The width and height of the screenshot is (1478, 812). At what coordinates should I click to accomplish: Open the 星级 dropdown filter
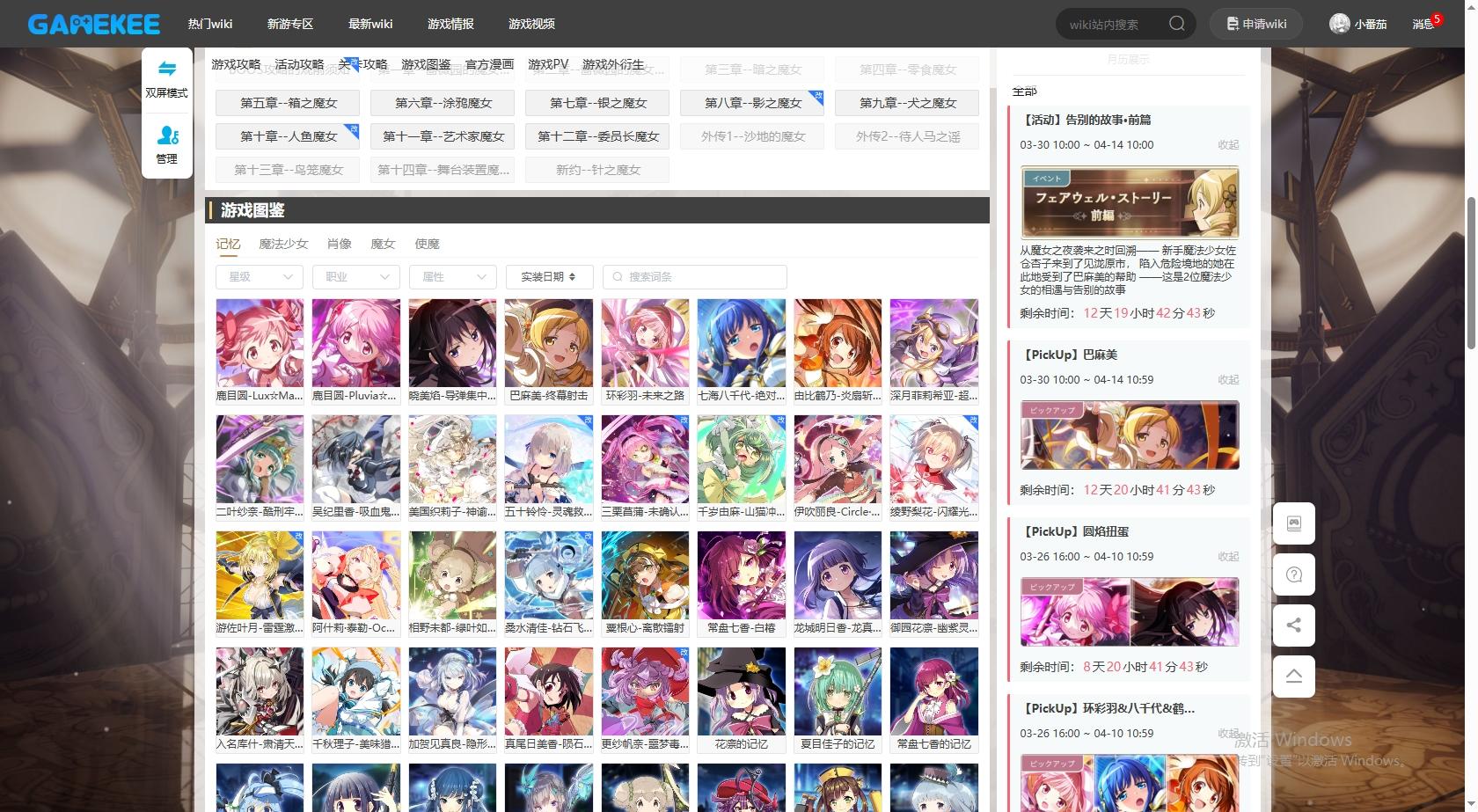[260, 276]
